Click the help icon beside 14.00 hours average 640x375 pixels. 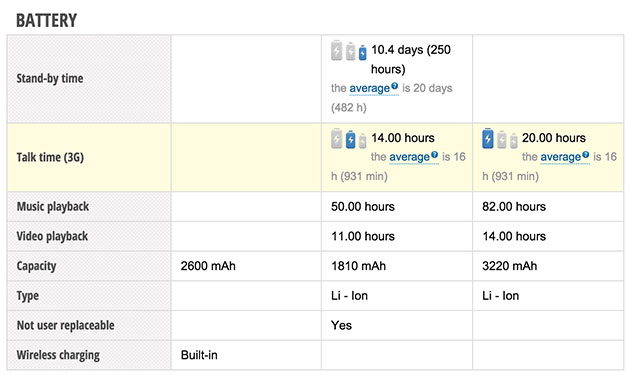coord(434,155)
